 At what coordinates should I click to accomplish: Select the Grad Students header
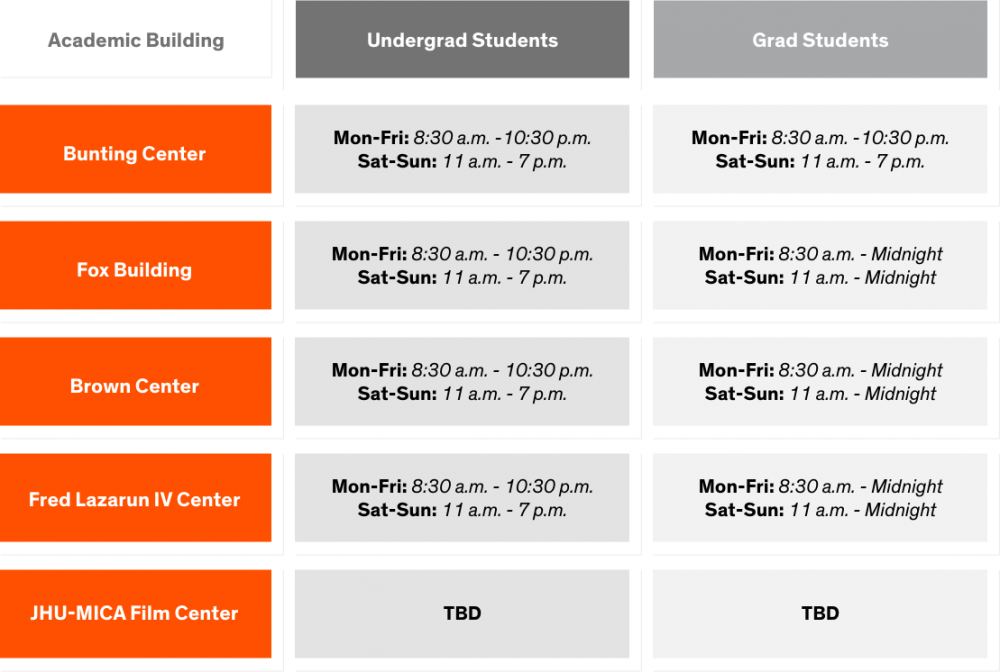(820, 40)
